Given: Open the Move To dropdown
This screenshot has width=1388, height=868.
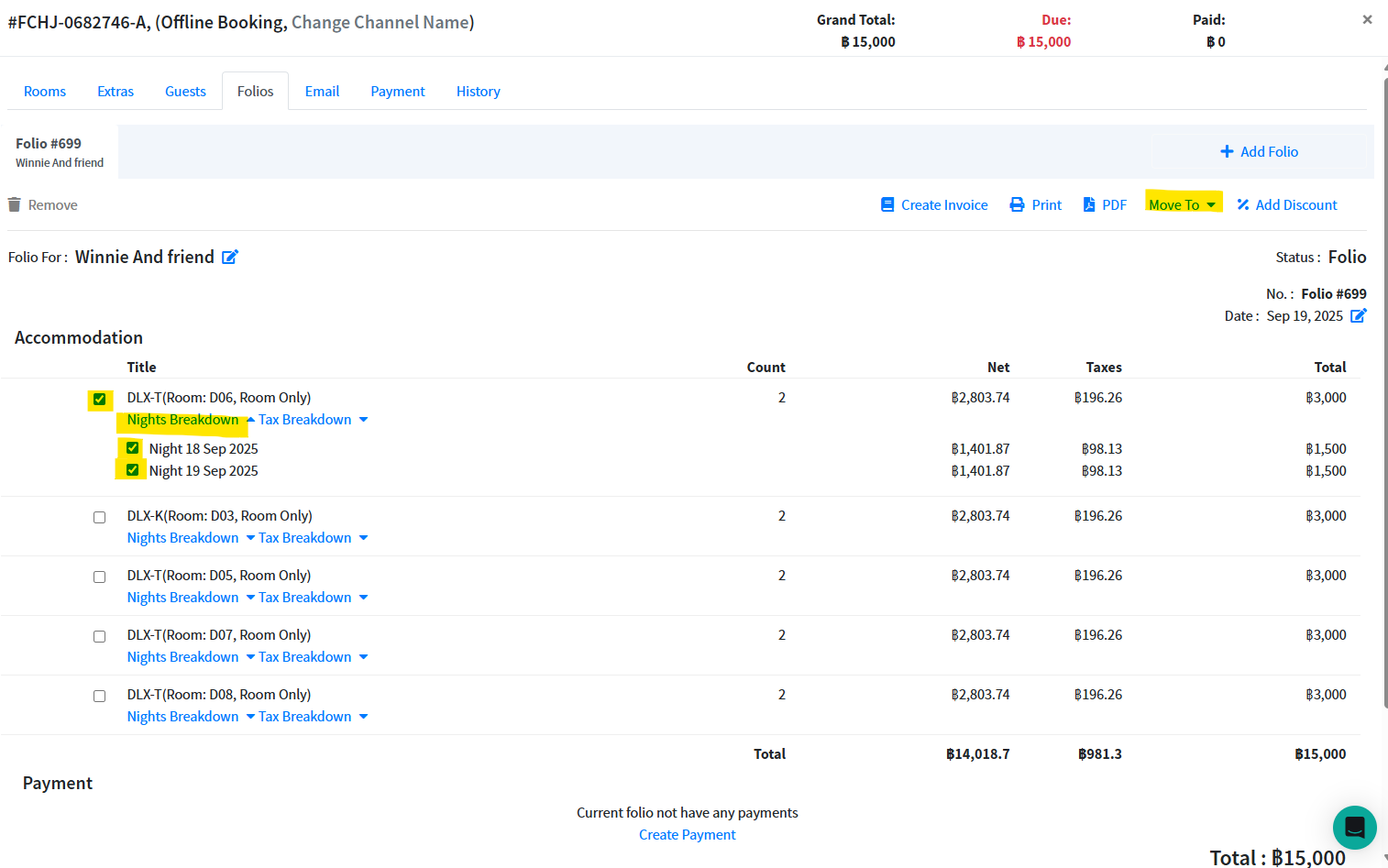Looking at the screenshot, I should 1182,205.
